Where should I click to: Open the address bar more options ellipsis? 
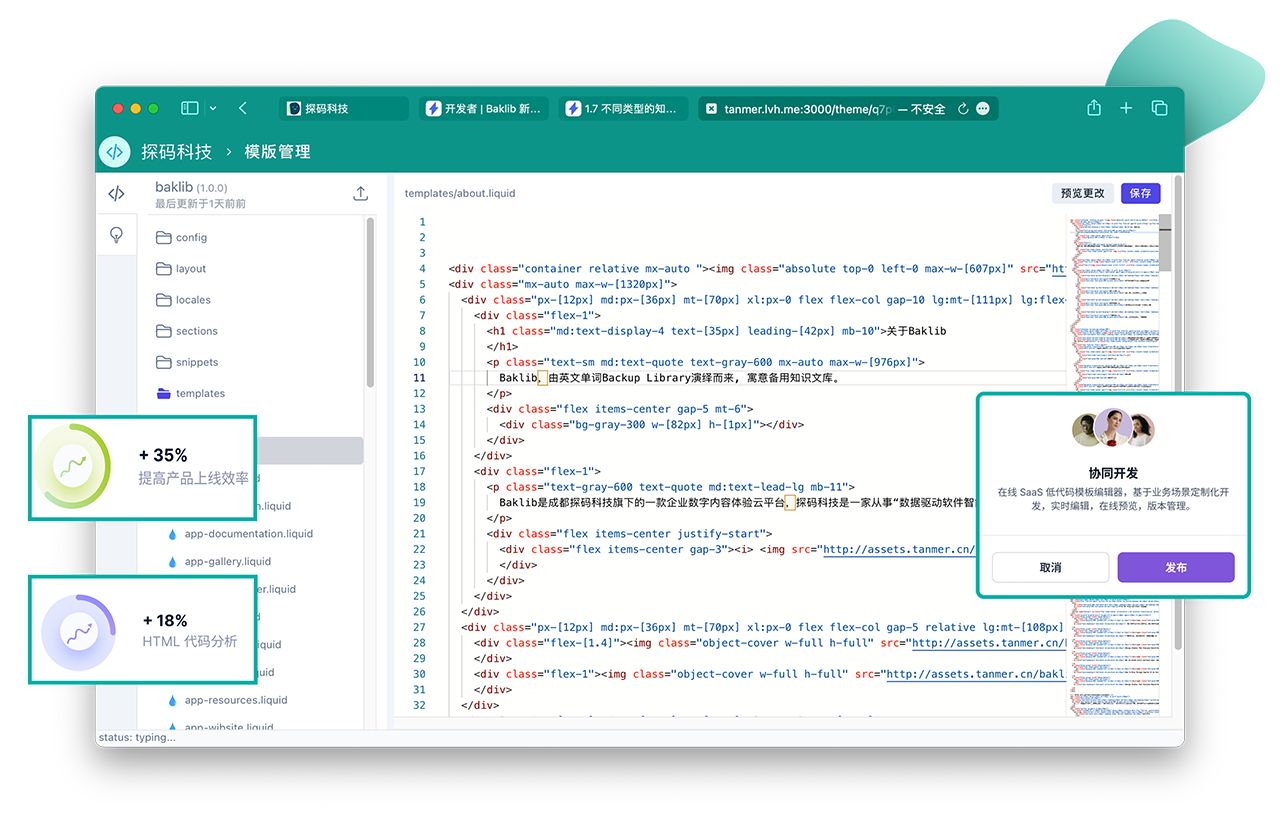coord(983,109)
